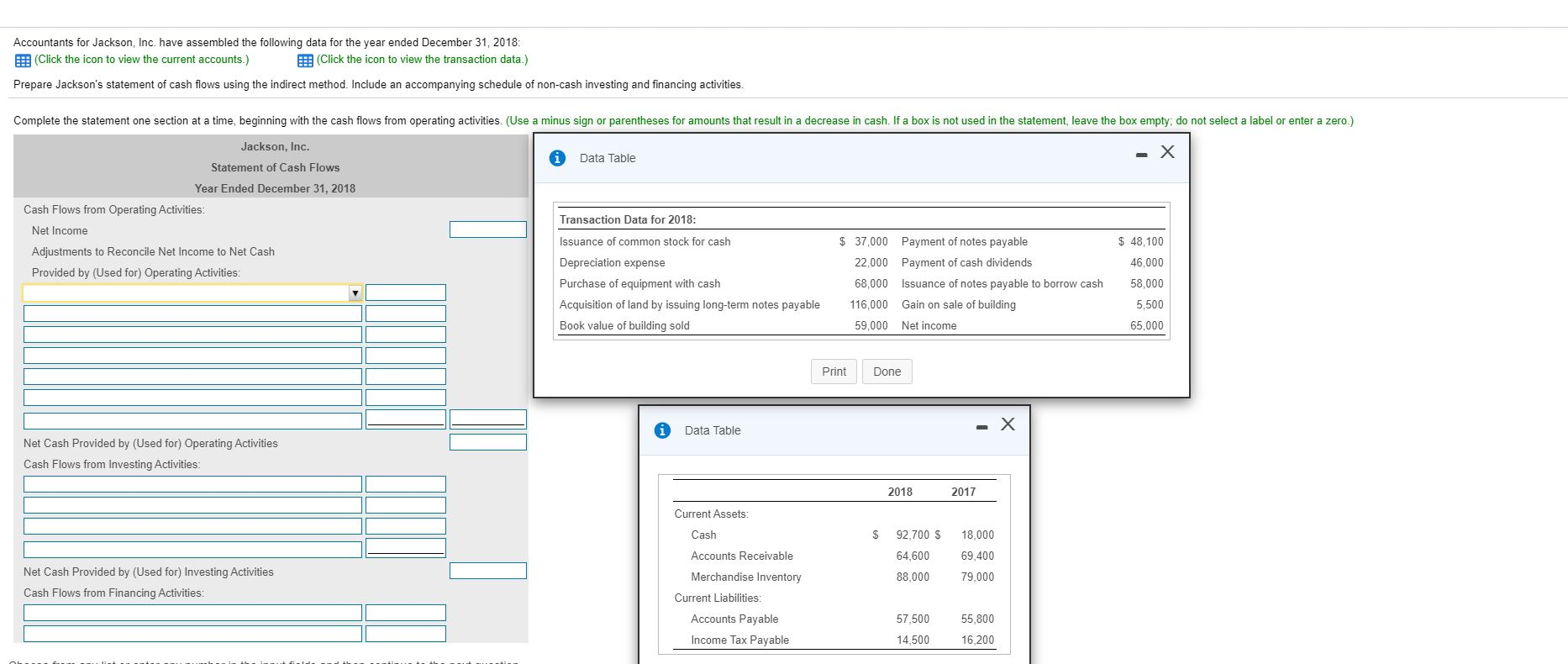
Task: Click Cash 2018 value 92,700
Action: click(913, 535)
